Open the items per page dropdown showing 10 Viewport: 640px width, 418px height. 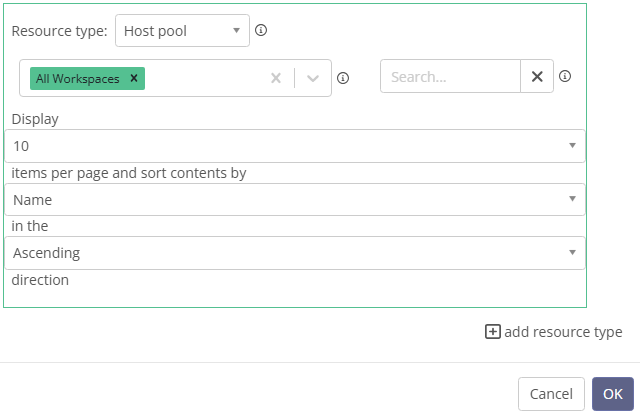point(295,146)
